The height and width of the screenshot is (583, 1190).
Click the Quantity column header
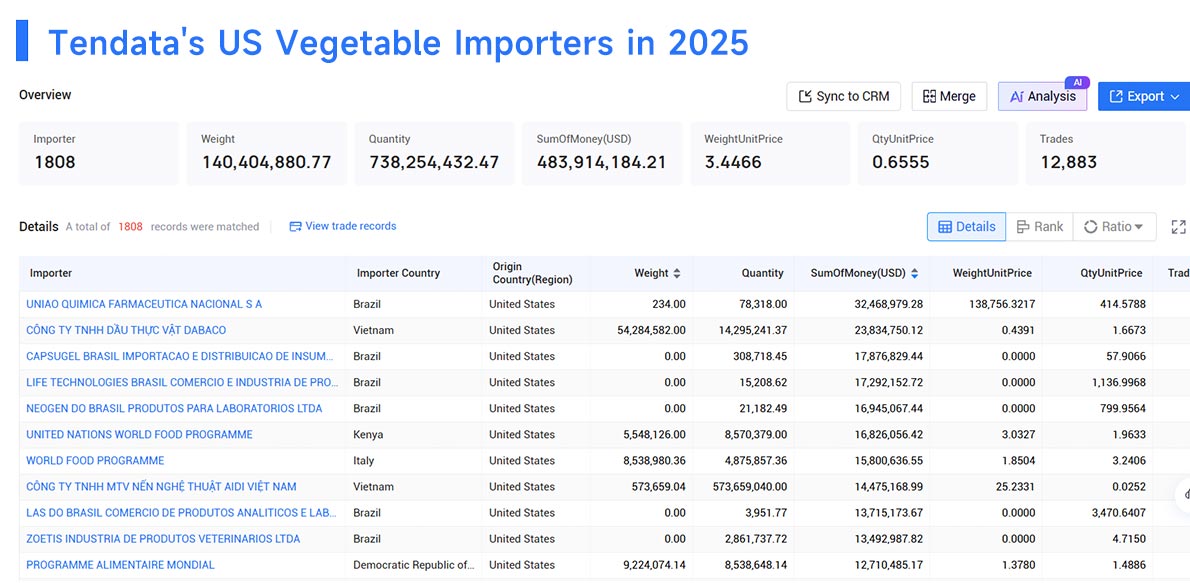point(762,273)
